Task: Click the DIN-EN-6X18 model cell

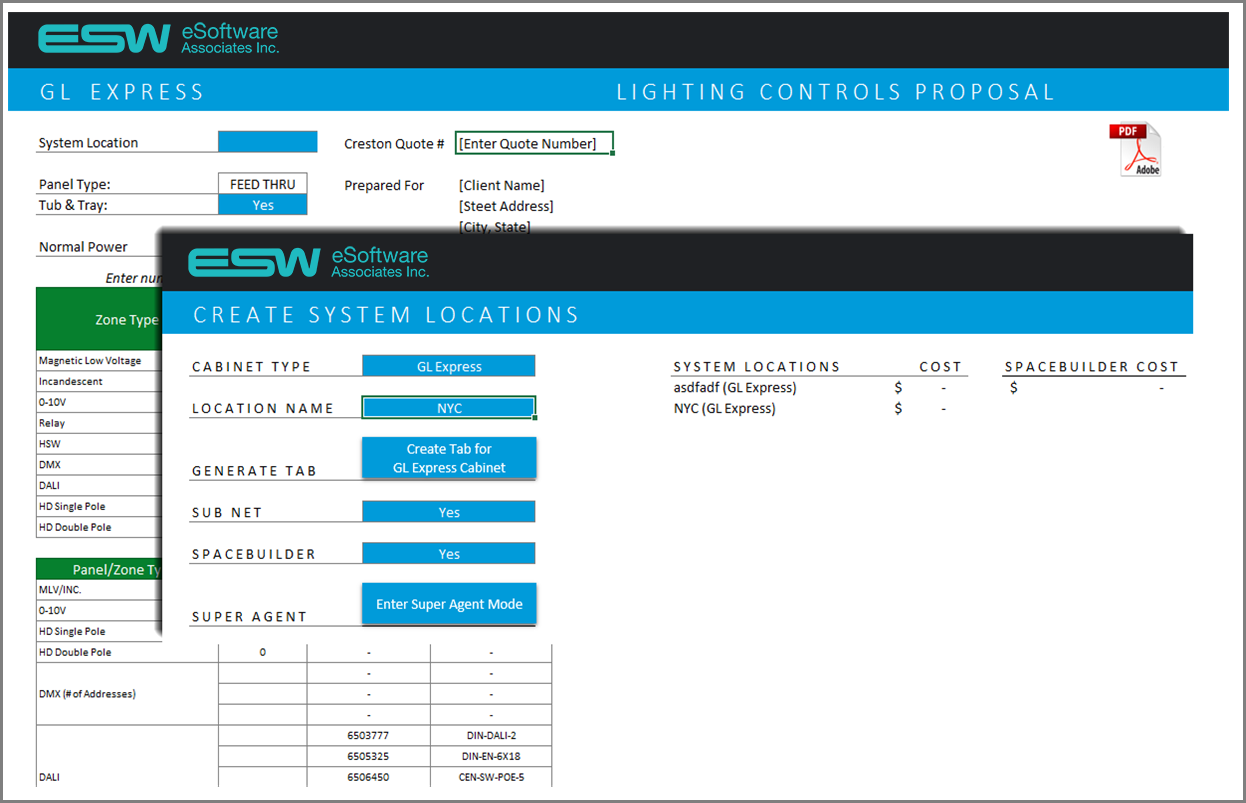Action: coord(491,756)
